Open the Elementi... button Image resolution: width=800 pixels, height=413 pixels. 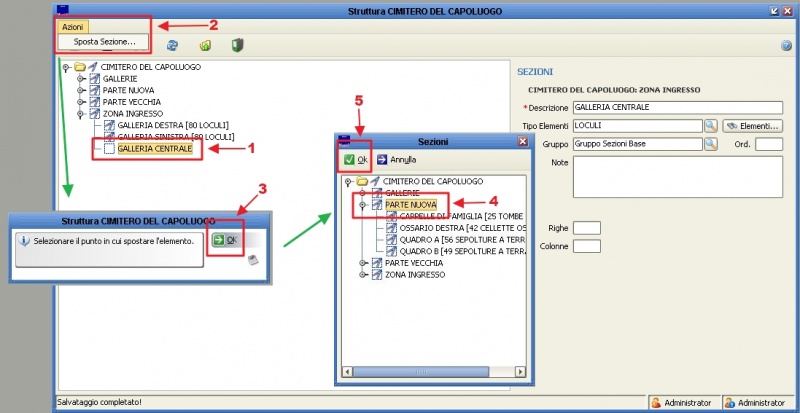pyautogui.click(x=753, y=125)
